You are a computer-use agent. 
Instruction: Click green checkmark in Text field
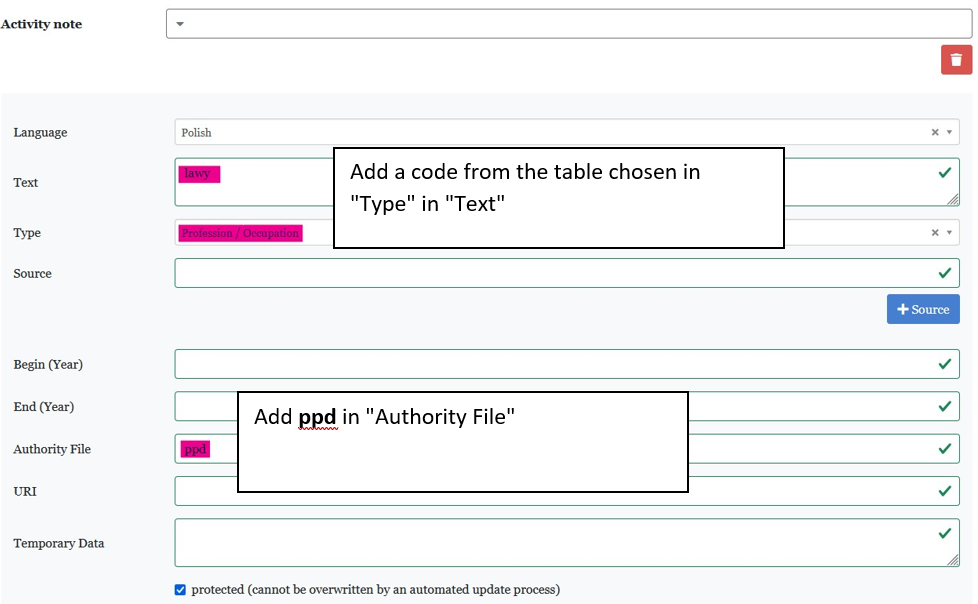pyautogui.click(x=945, y=173)
